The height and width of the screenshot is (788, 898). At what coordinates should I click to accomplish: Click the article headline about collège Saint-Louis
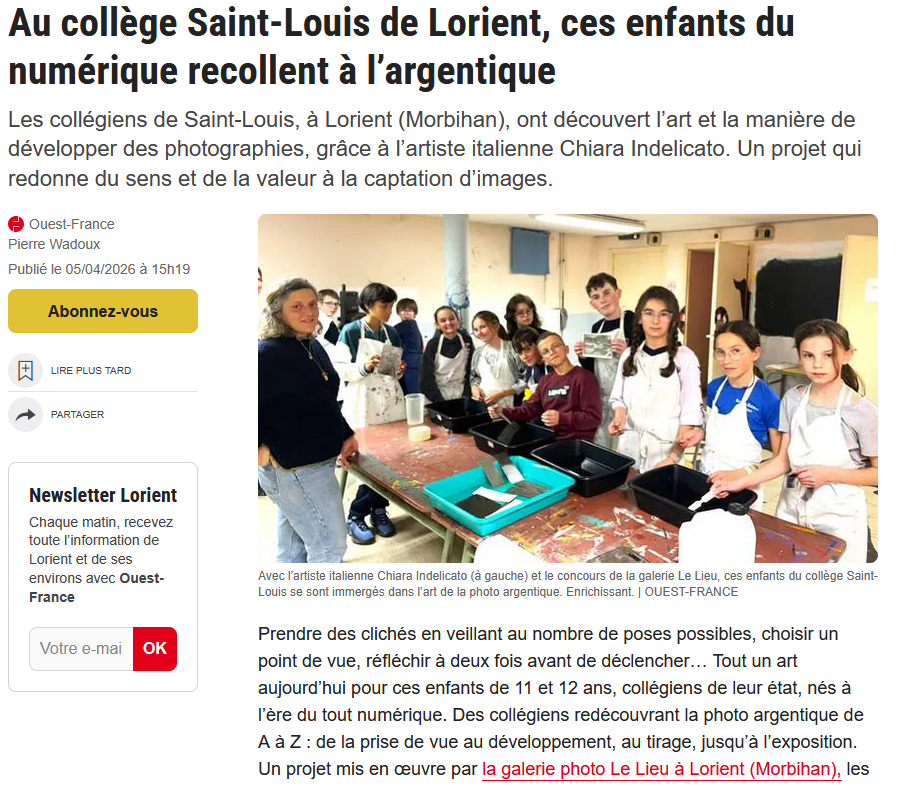click(401, 47)
